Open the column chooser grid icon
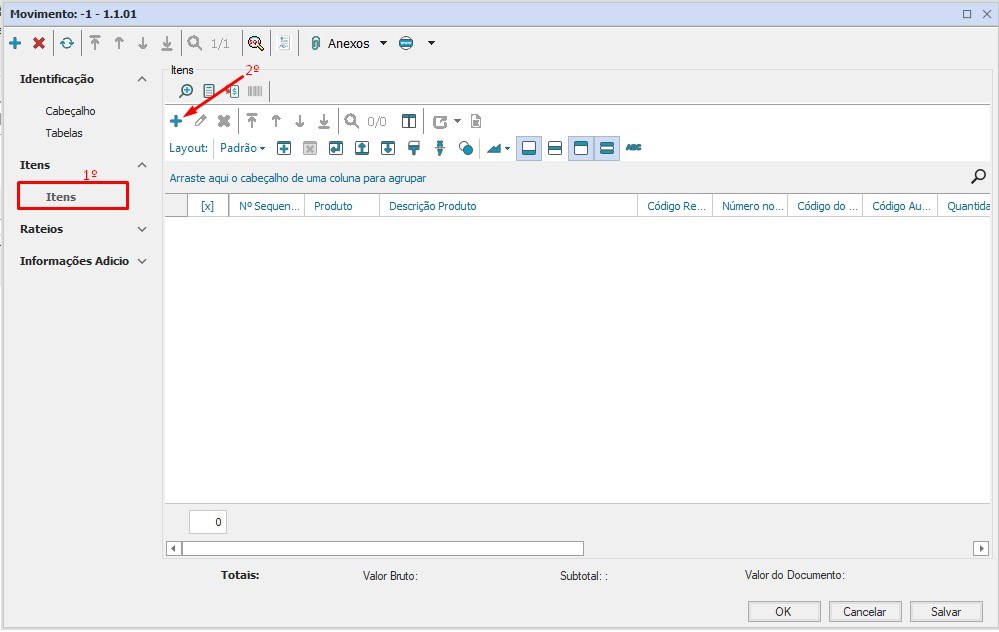The height and width of the screenshot is (632, 999). tap(409, 120)
